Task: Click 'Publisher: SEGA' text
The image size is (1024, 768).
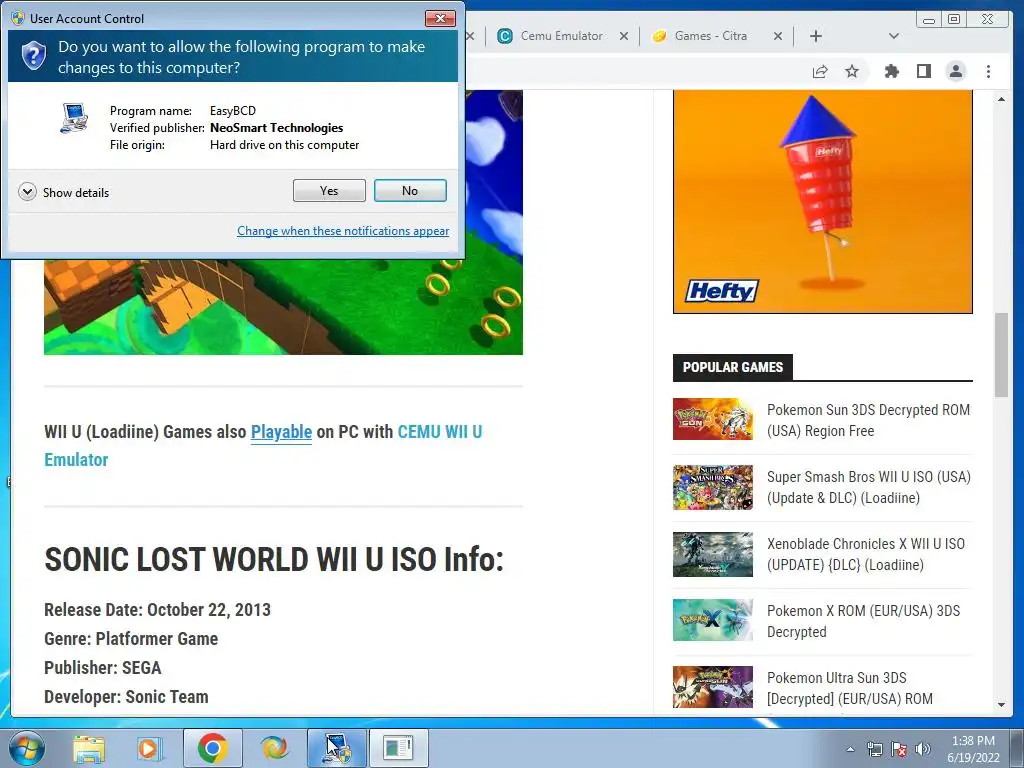Action: click(103, 667)
